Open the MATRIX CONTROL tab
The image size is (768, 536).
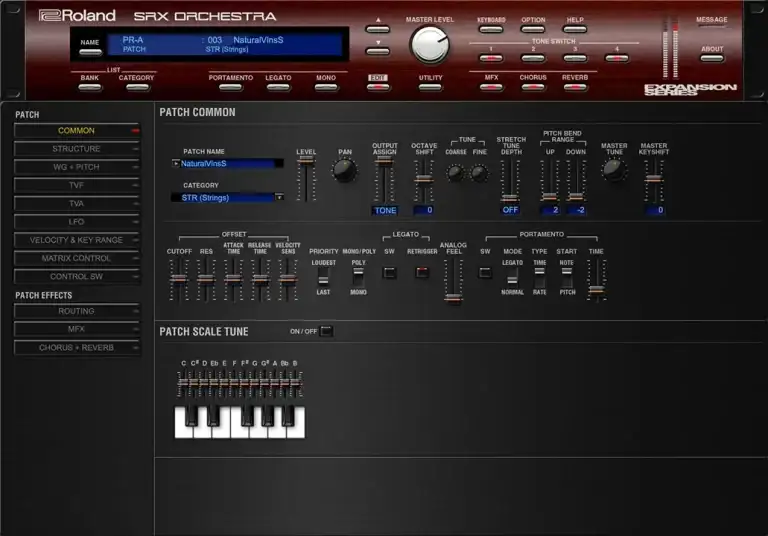[x=77, y=258]
